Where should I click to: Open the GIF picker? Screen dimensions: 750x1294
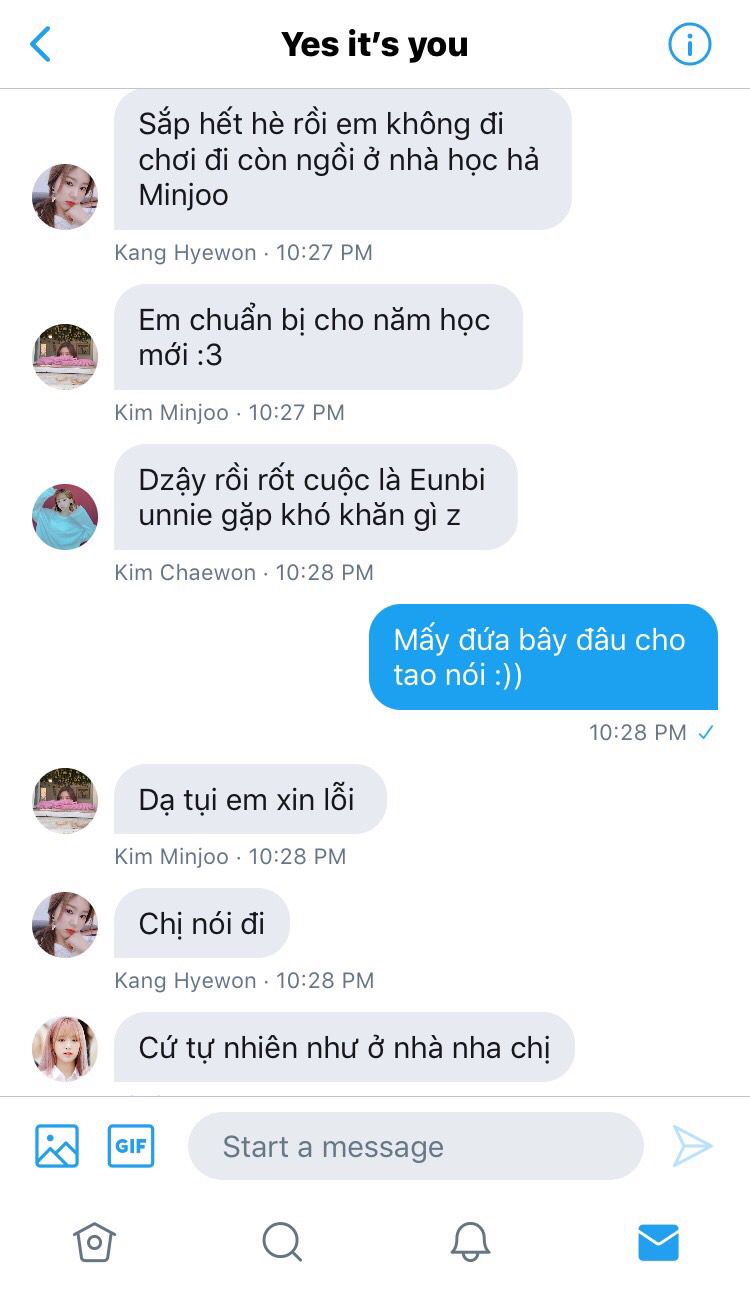pos(131,1146)
